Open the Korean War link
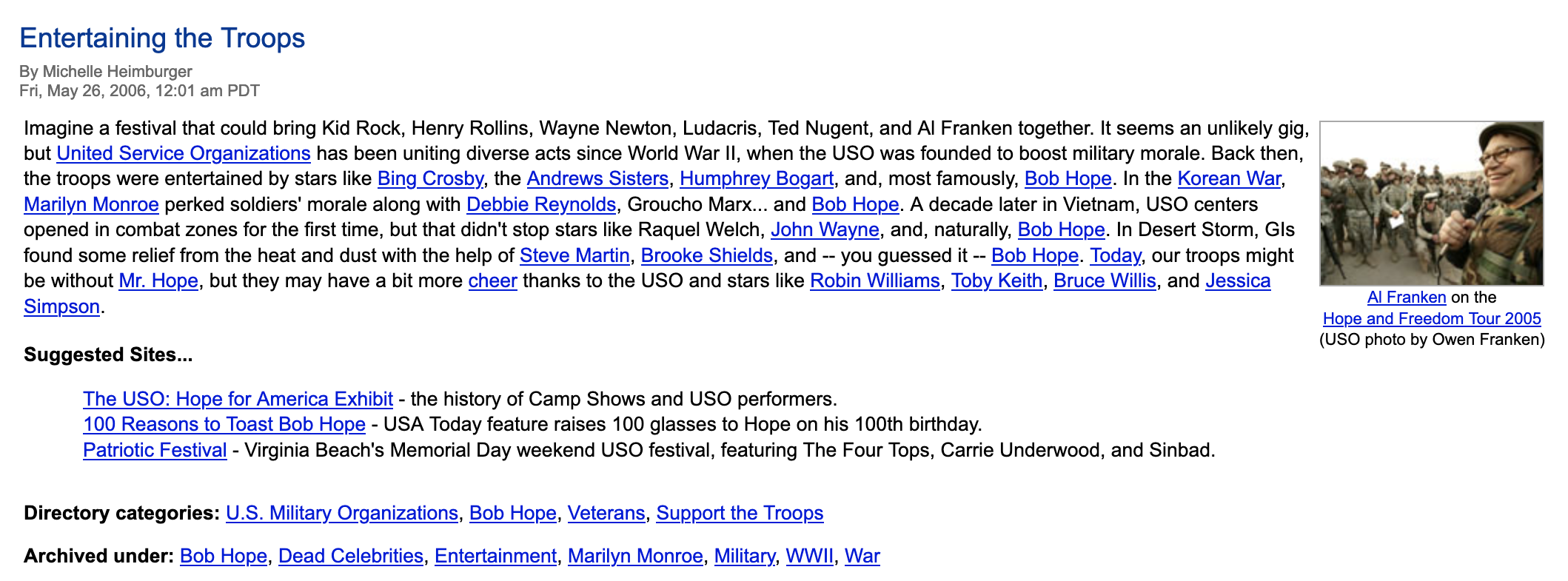1568x581 pixels. coord(1229,178)
